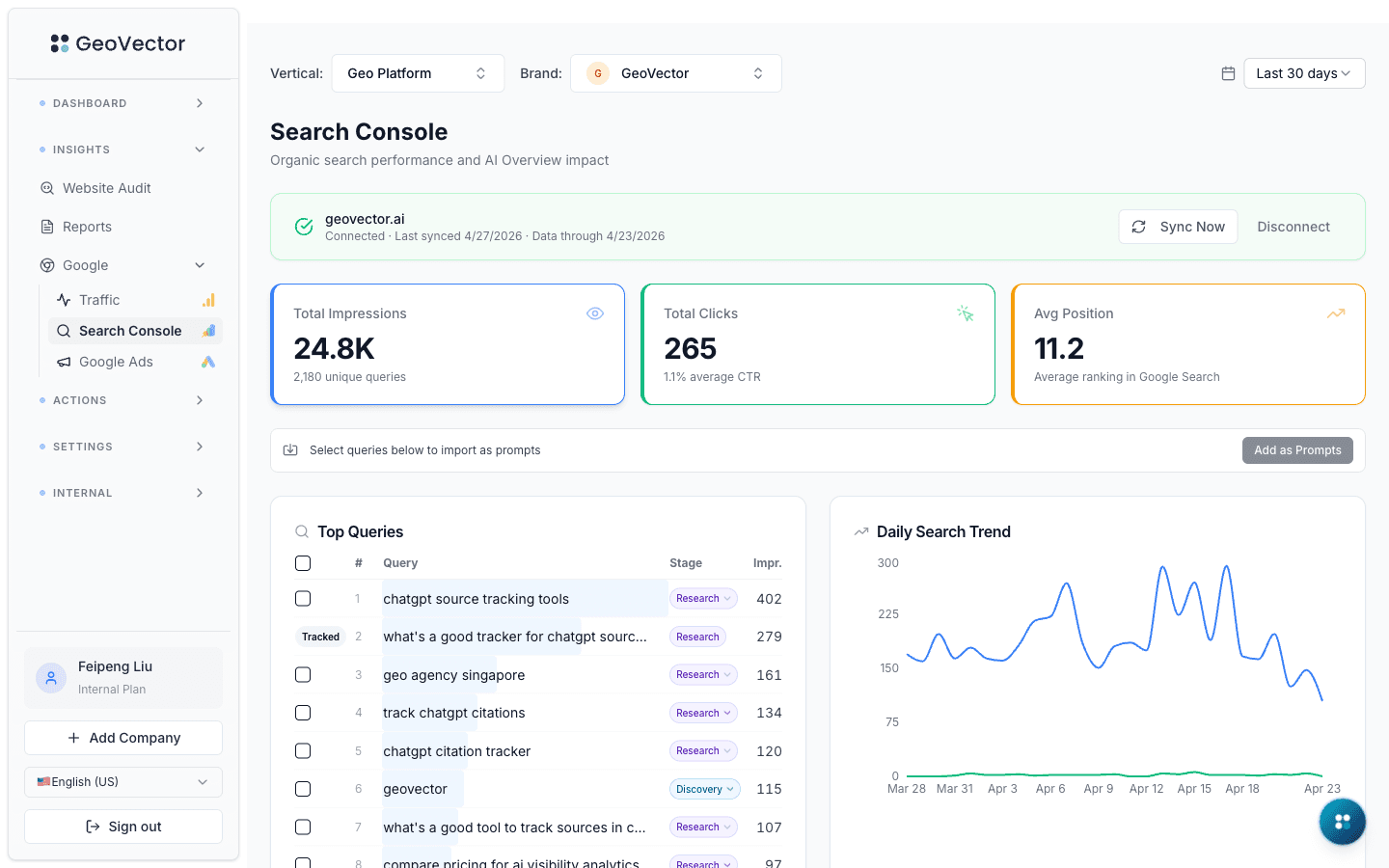Expand the Actions sidebar section
The image size is (1389, 868).
tap(123, 399)
